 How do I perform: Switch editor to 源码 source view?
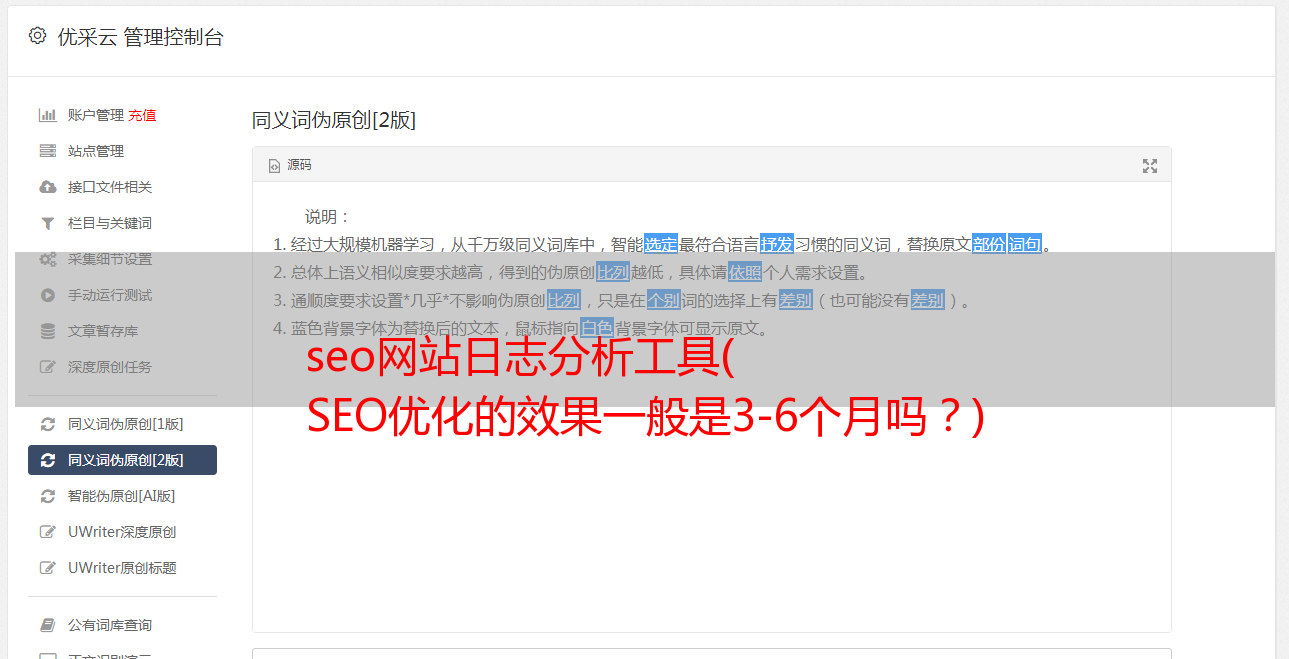click(290, 165)
